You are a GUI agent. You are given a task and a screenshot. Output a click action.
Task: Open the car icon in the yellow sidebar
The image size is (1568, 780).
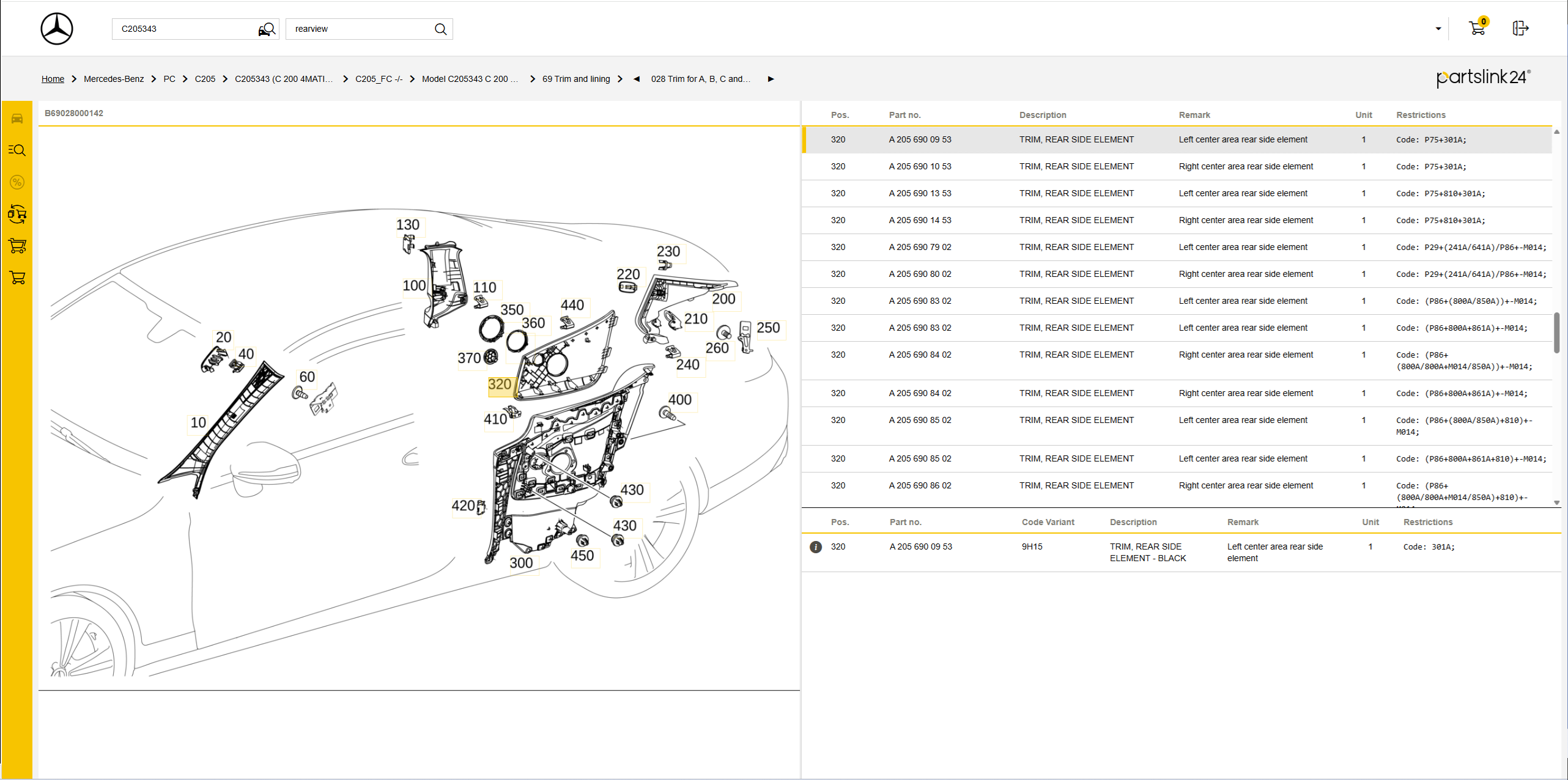[x=17, y=119]
